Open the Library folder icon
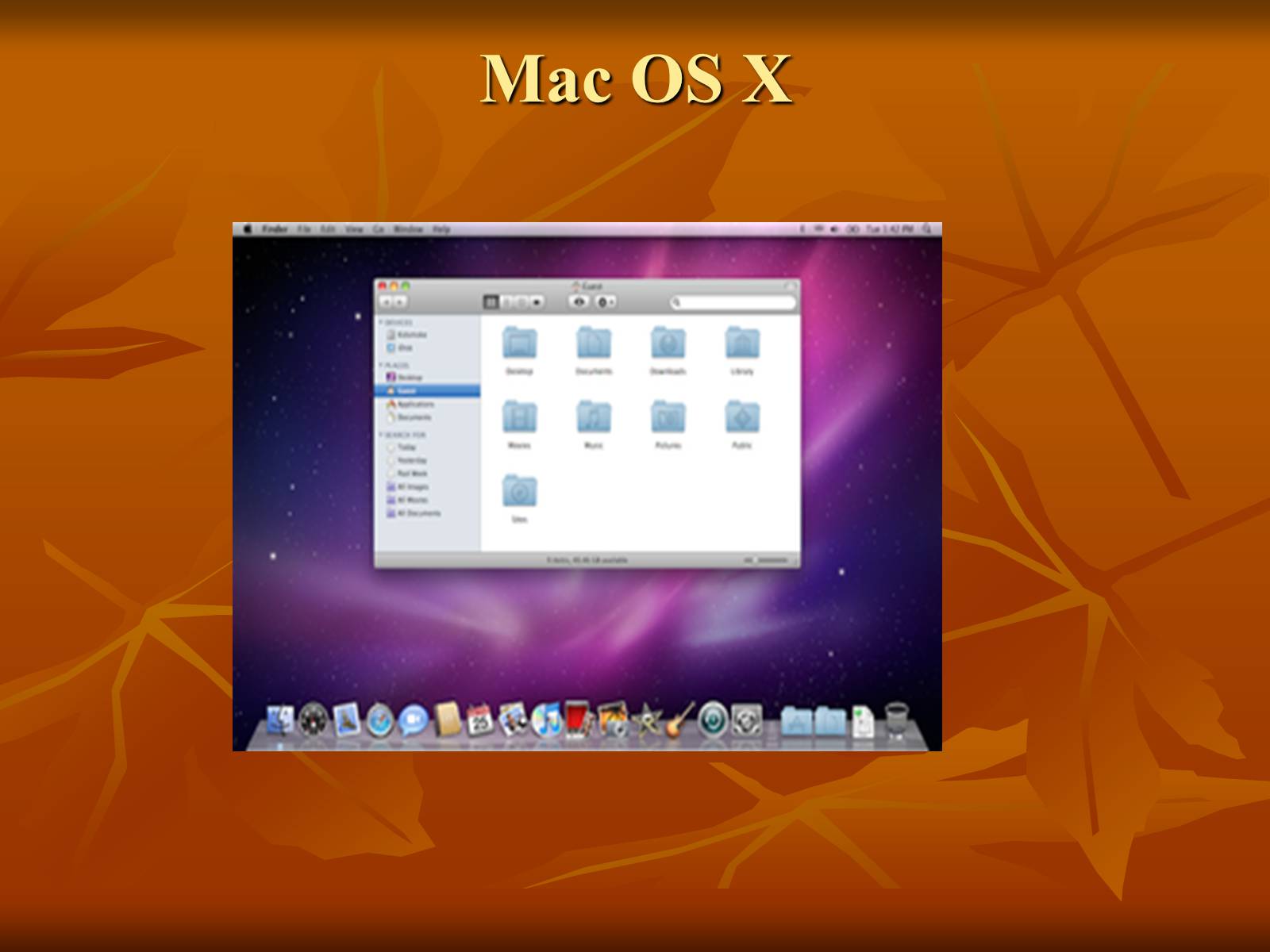1270x952 pixels. coord(742,343)
